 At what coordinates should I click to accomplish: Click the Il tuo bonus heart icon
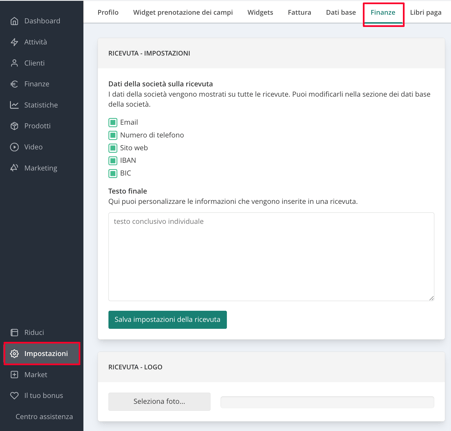[x=14, y=396]
